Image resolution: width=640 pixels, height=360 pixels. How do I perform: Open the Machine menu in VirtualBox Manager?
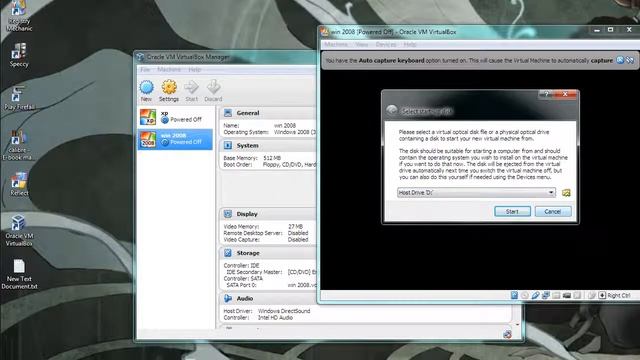[169, 69]
